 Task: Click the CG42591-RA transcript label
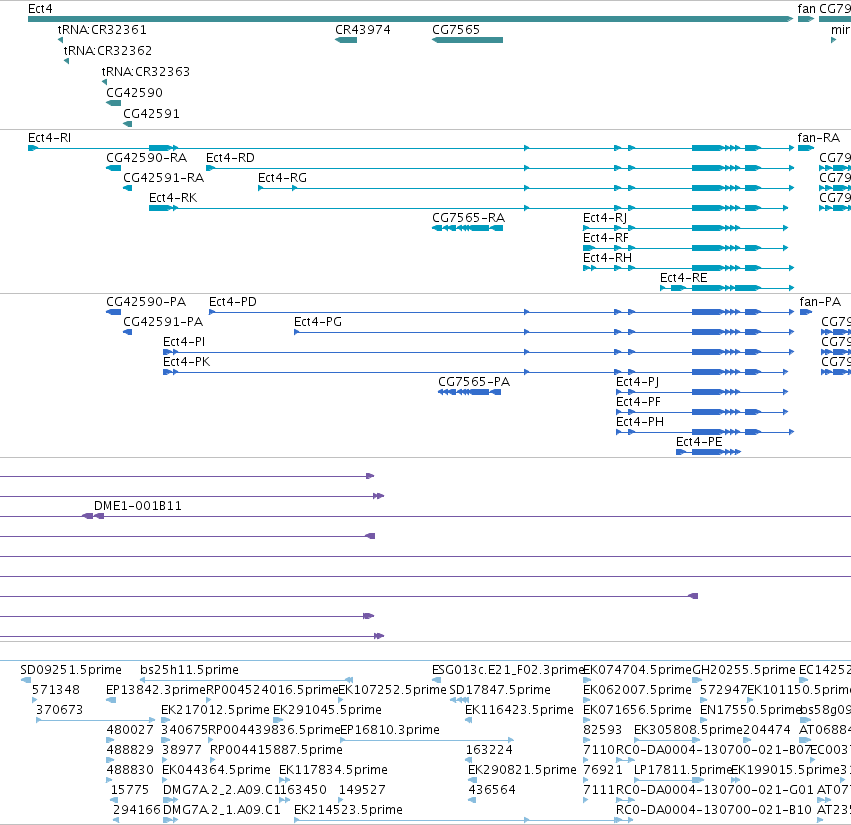click(163, 178)
